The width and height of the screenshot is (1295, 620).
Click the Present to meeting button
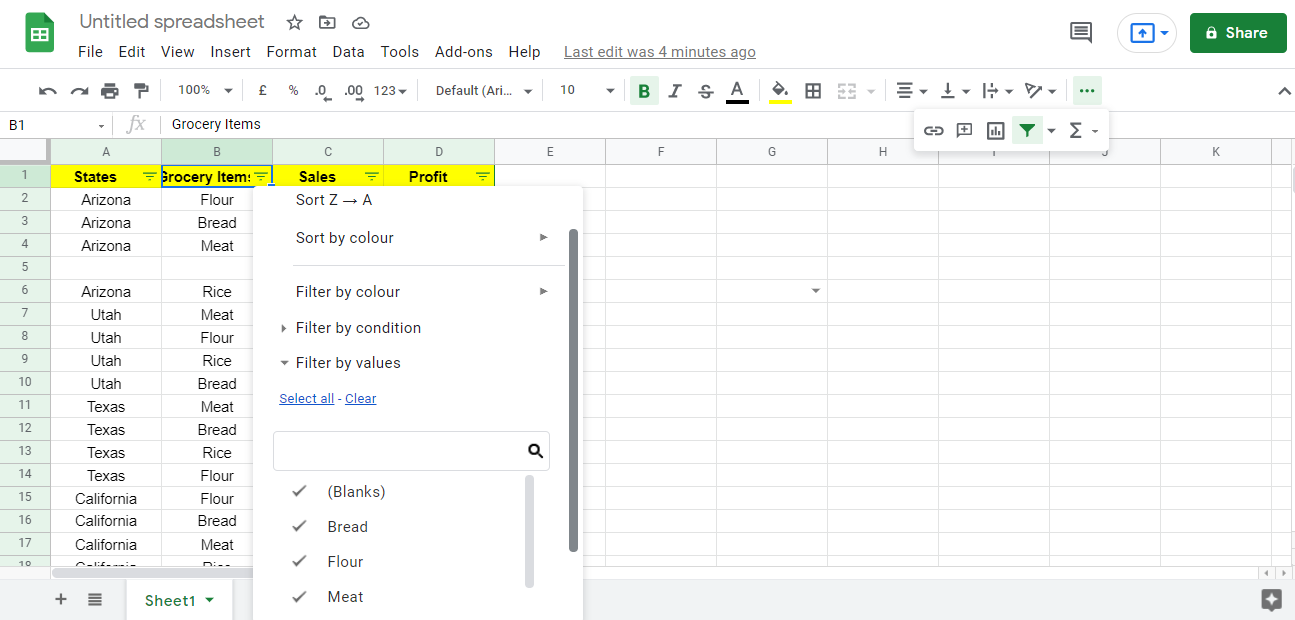(x=1147, y=33)
